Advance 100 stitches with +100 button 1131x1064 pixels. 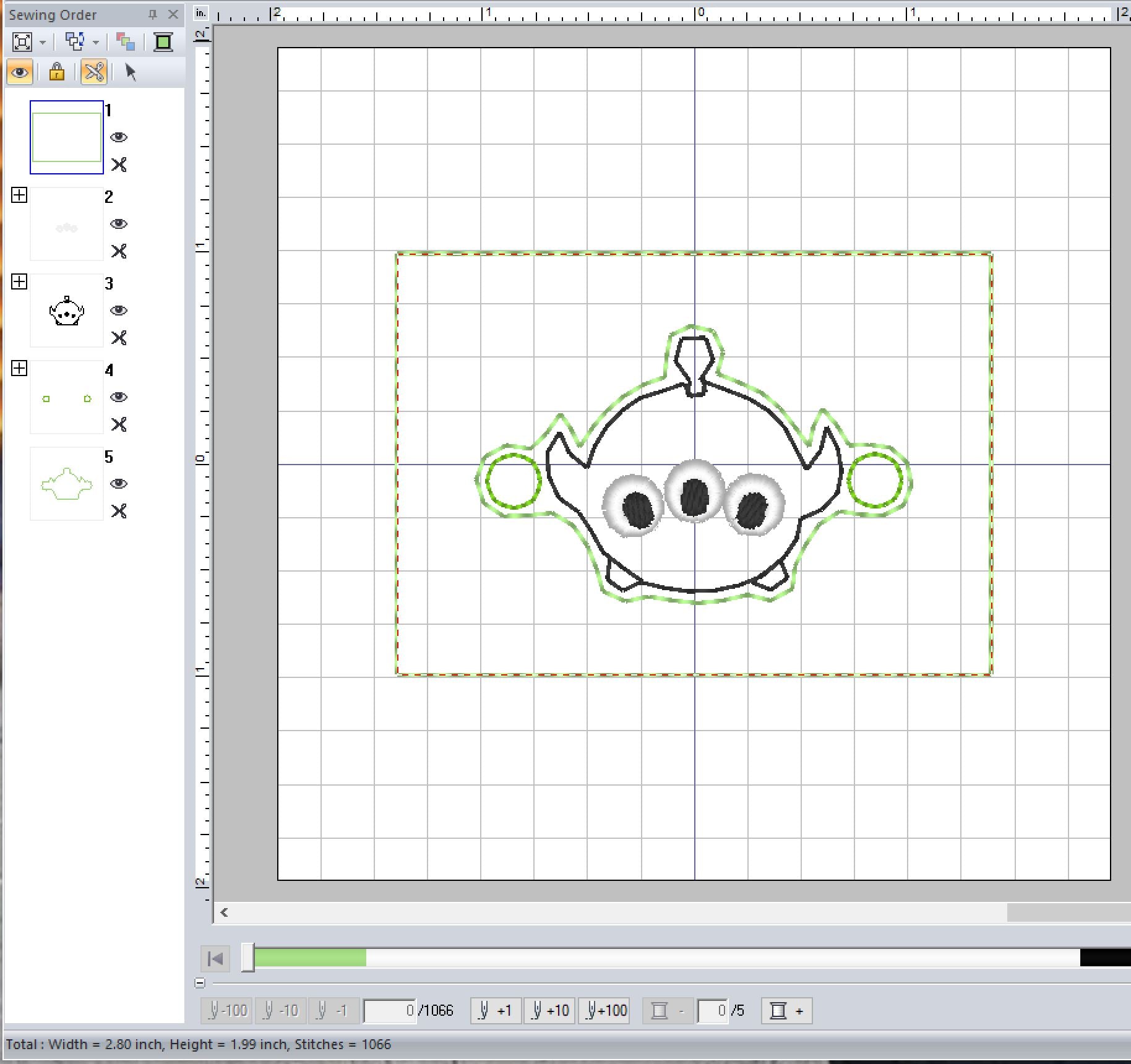point(604,1011)
